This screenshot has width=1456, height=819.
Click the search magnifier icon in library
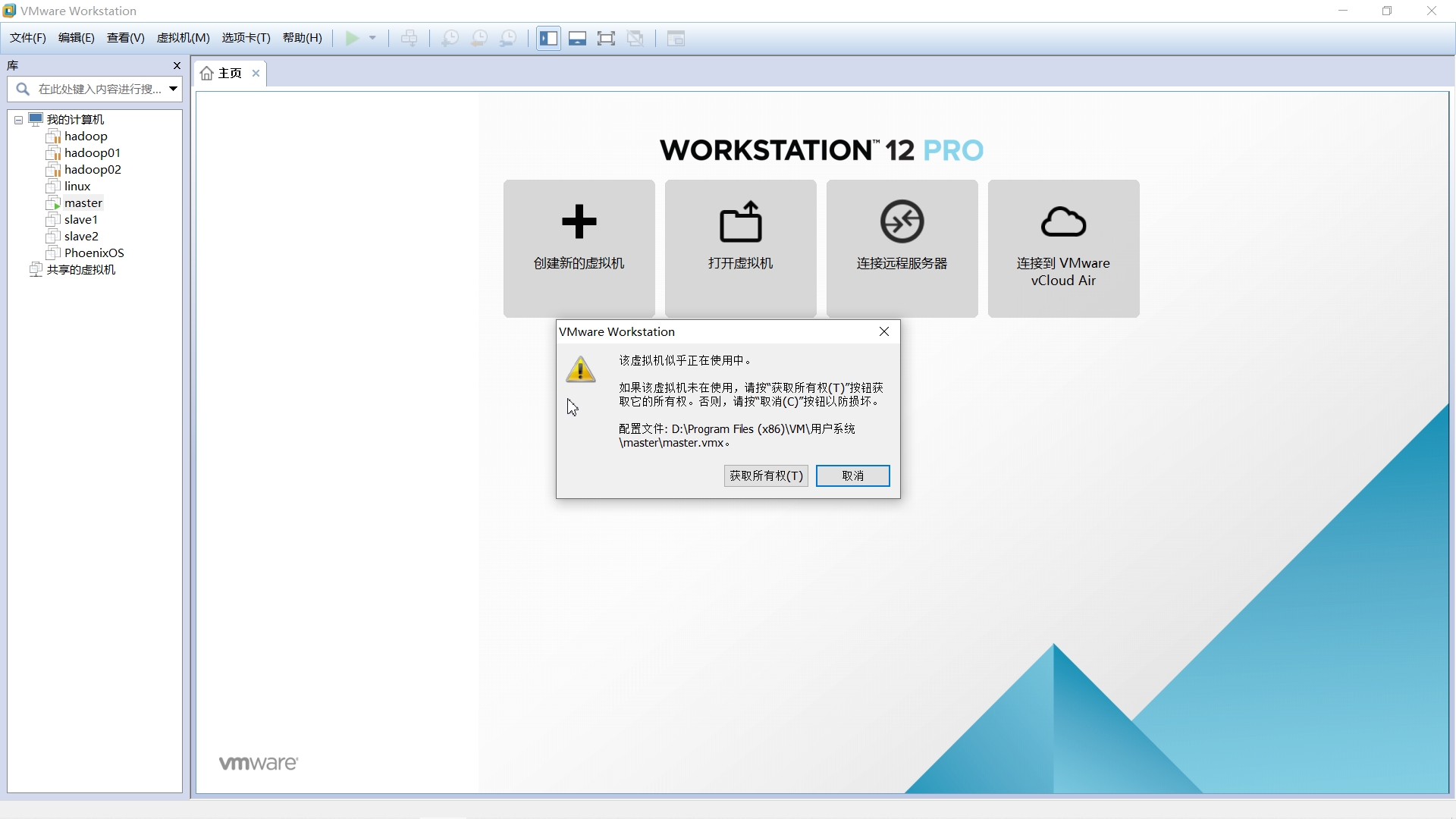(x=23, y=89)
